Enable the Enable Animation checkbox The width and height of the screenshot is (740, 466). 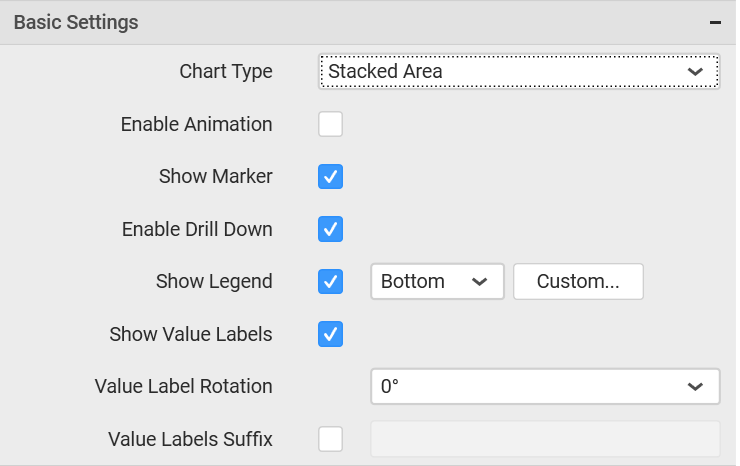click(x=330, y=124)
